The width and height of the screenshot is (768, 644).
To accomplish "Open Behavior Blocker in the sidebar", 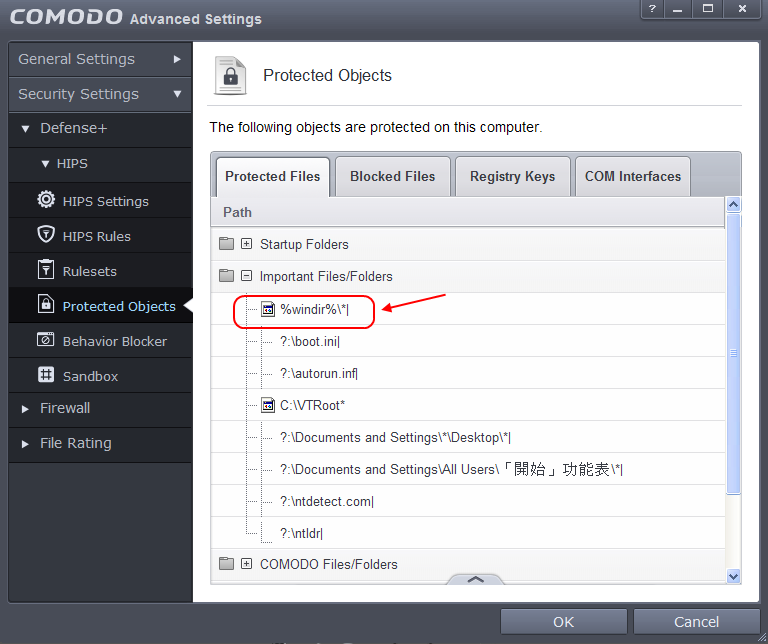I will tap(100, 340).
